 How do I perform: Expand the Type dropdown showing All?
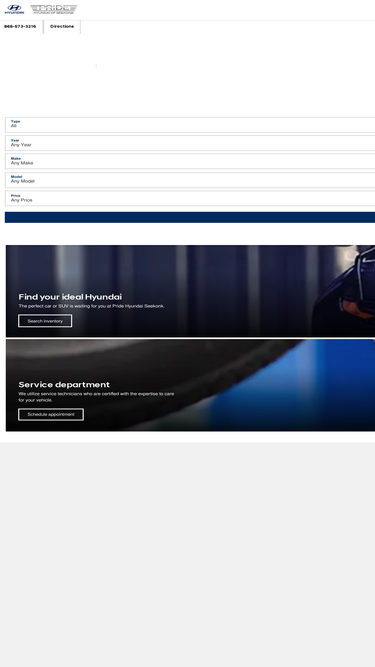(190, 125)
